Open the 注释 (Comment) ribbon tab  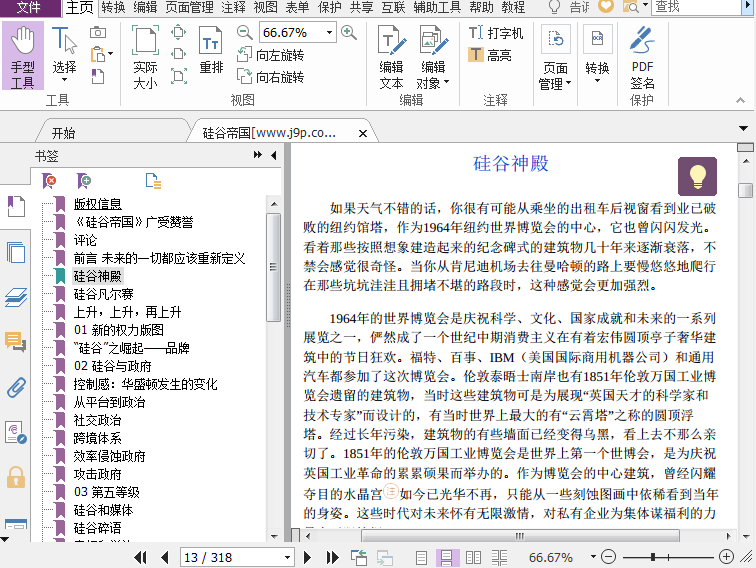click(x=233, y=7)
